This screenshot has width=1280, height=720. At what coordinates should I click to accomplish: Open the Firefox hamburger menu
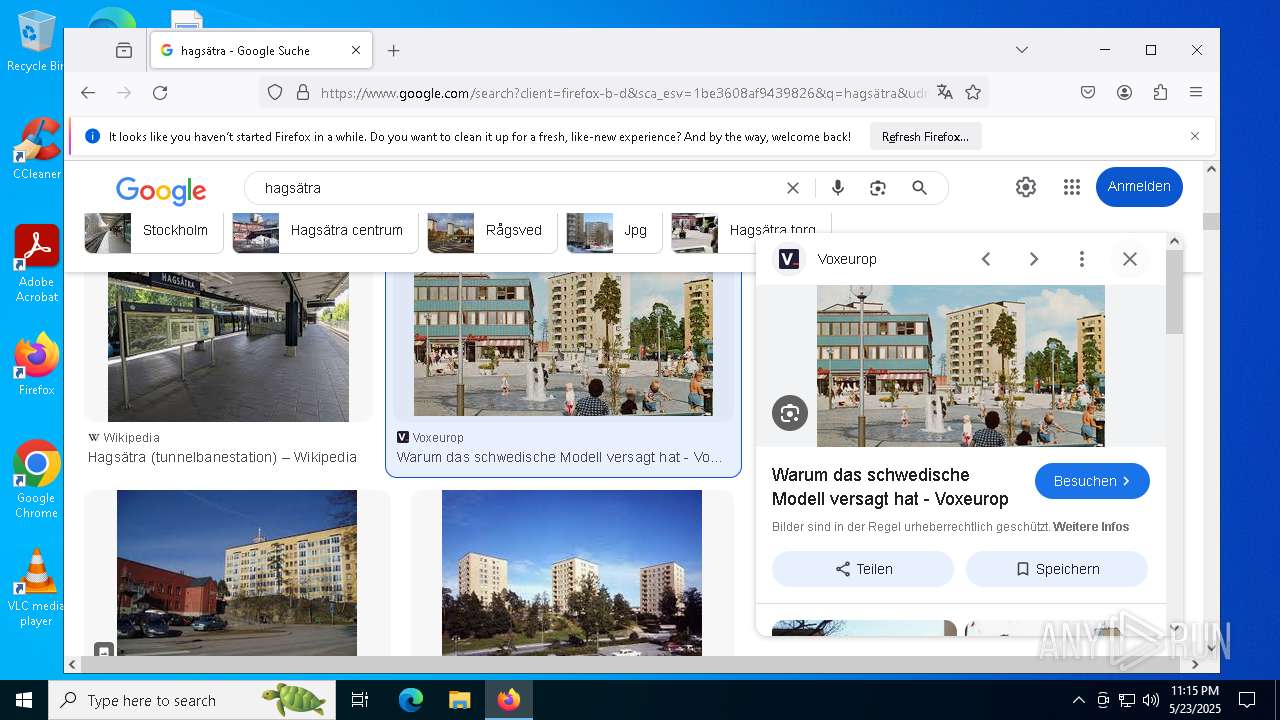point(1196,93)
